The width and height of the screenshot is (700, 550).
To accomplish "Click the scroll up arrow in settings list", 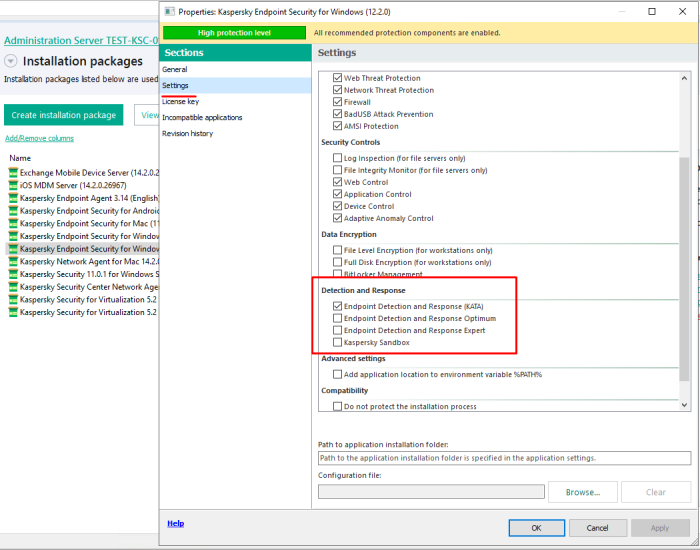I will pyautogui.click(x=684, y=78).
